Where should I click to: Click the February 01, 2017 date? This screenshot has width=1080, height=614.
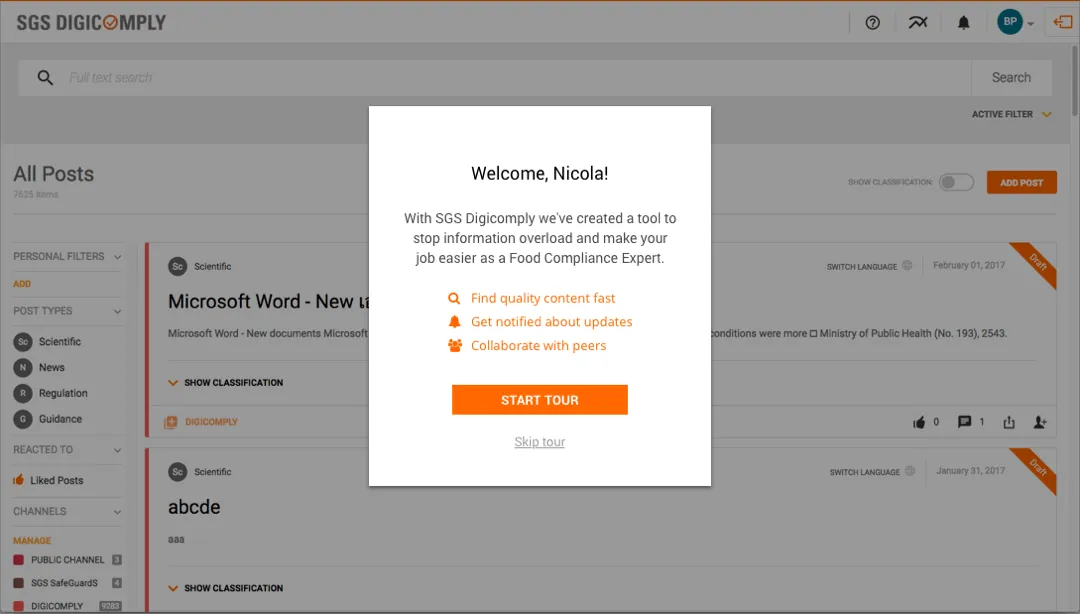click(969, 265)
